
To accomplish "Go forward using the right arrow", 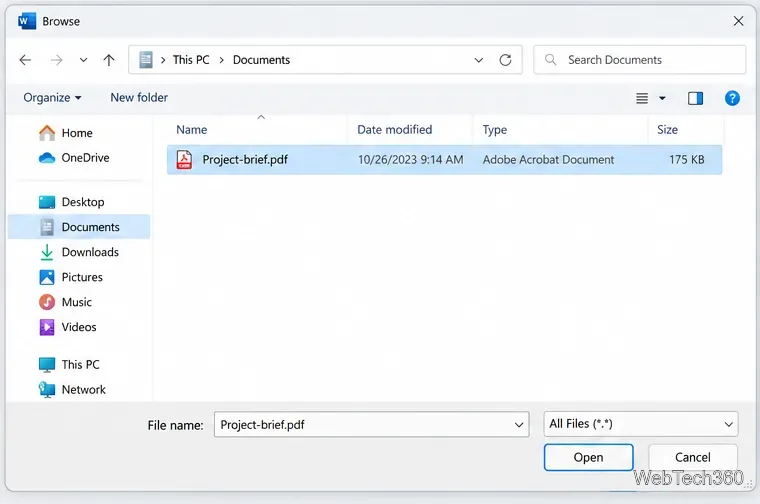I will click(x=57, y=60).
